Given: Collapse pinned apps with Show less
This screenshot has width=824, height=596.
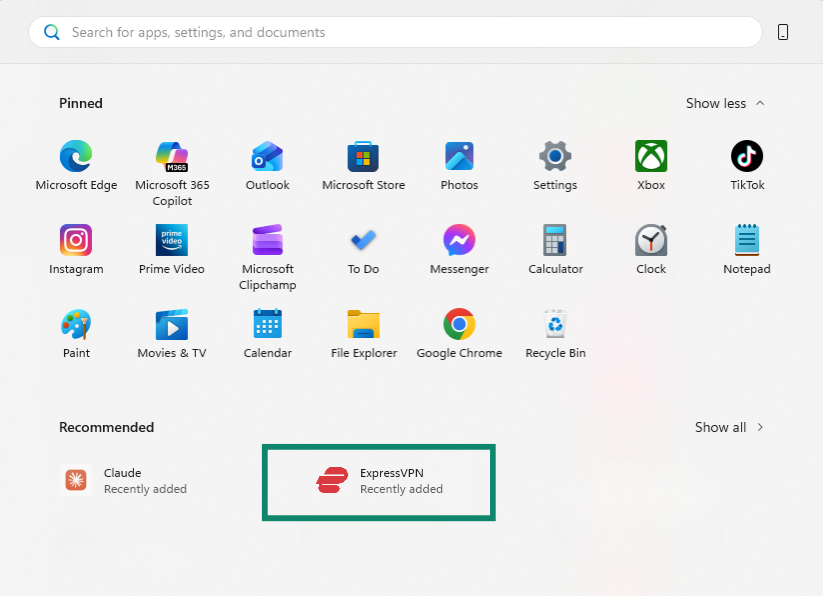Looking at the screenshot, I should (725, 103).
